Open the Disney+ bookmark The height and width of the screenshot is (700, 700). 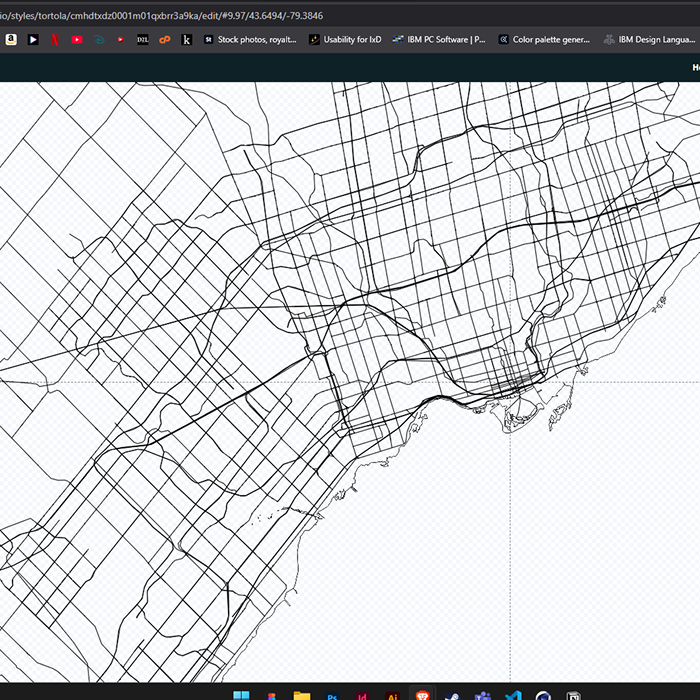coord(99,40)
